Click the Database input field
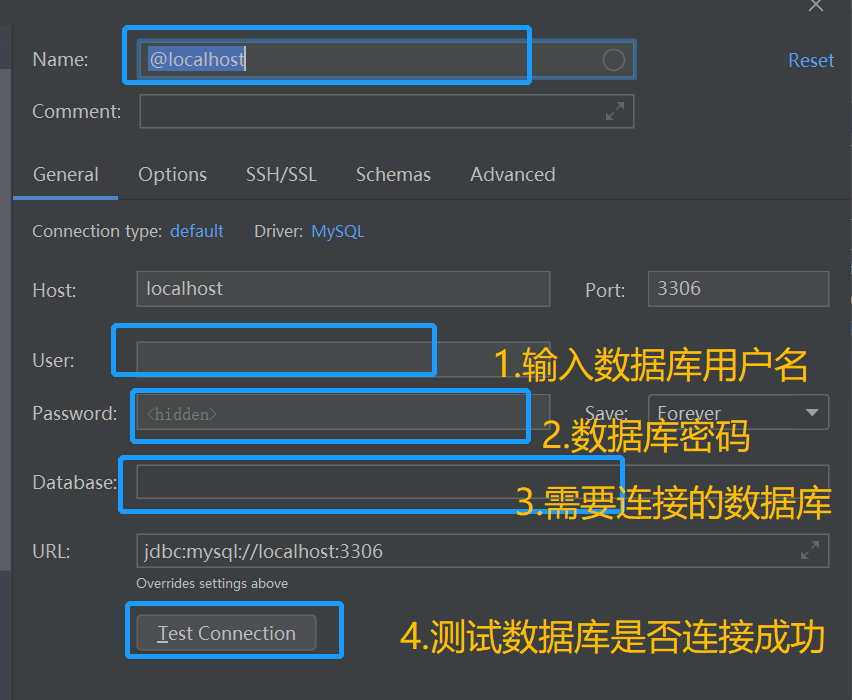 (483, 482)
